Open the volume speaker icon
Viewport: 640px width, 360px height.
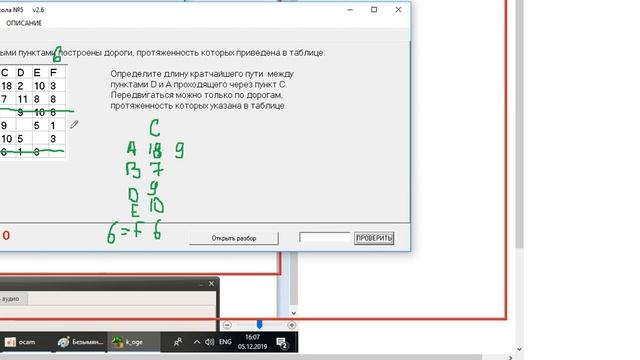[x=209, y=342]
